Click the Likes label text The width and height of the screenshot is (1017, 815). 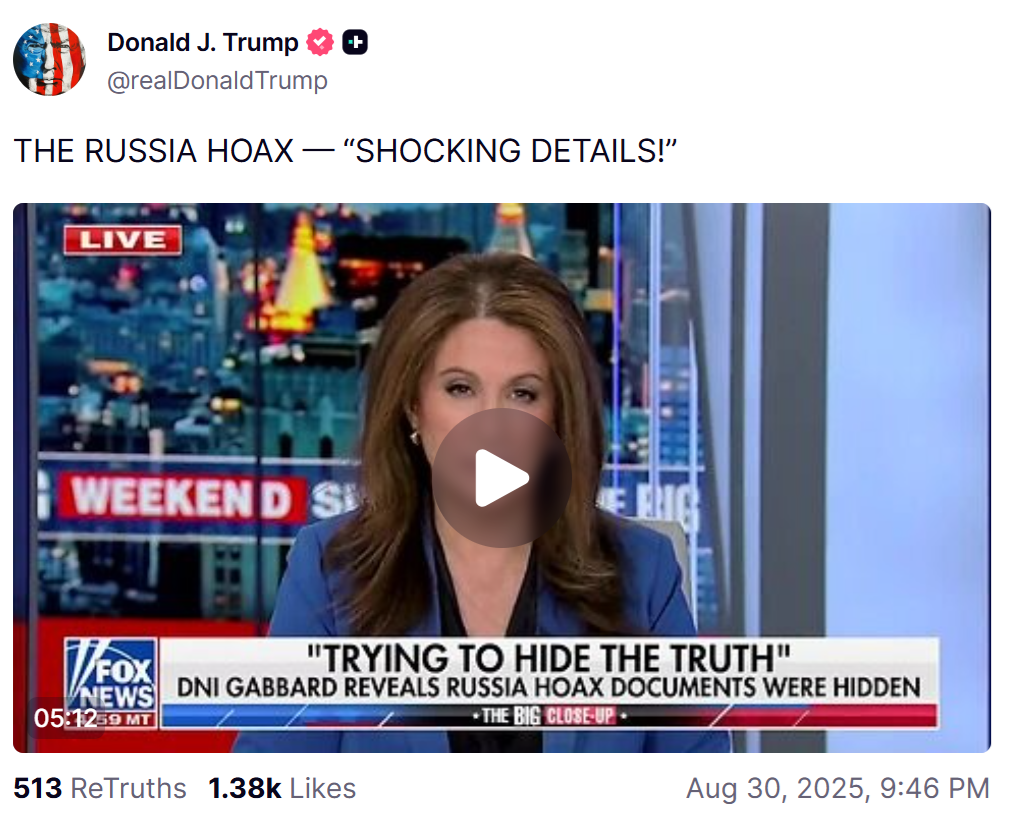click(x=322, y=788)
